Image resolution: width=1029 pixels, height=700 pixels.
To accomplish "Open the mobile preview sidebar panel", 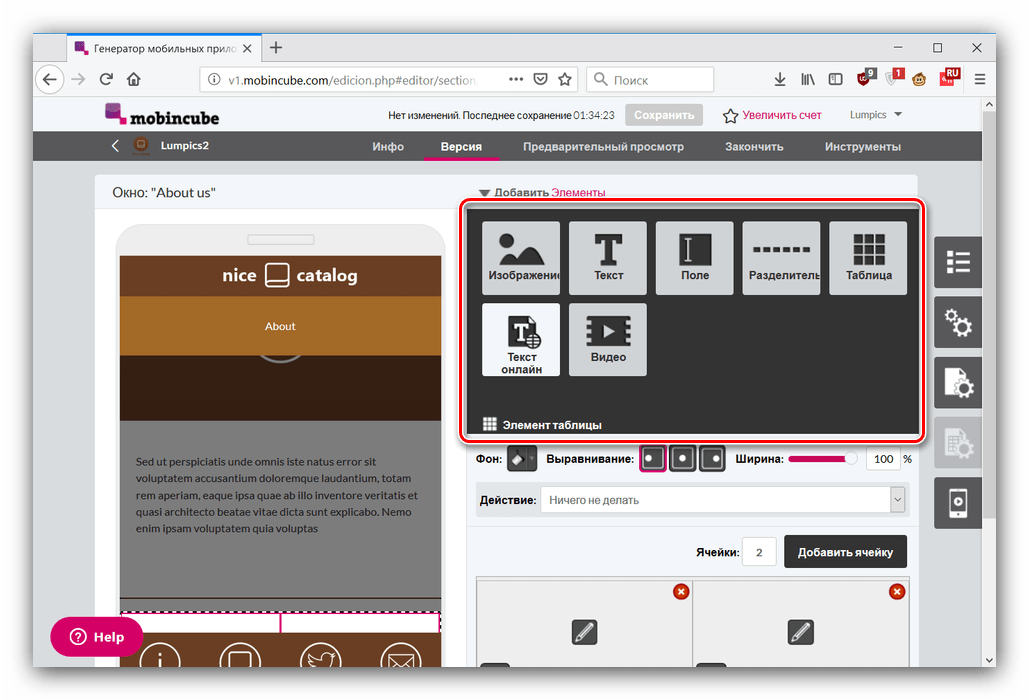I will coord(958,503).
